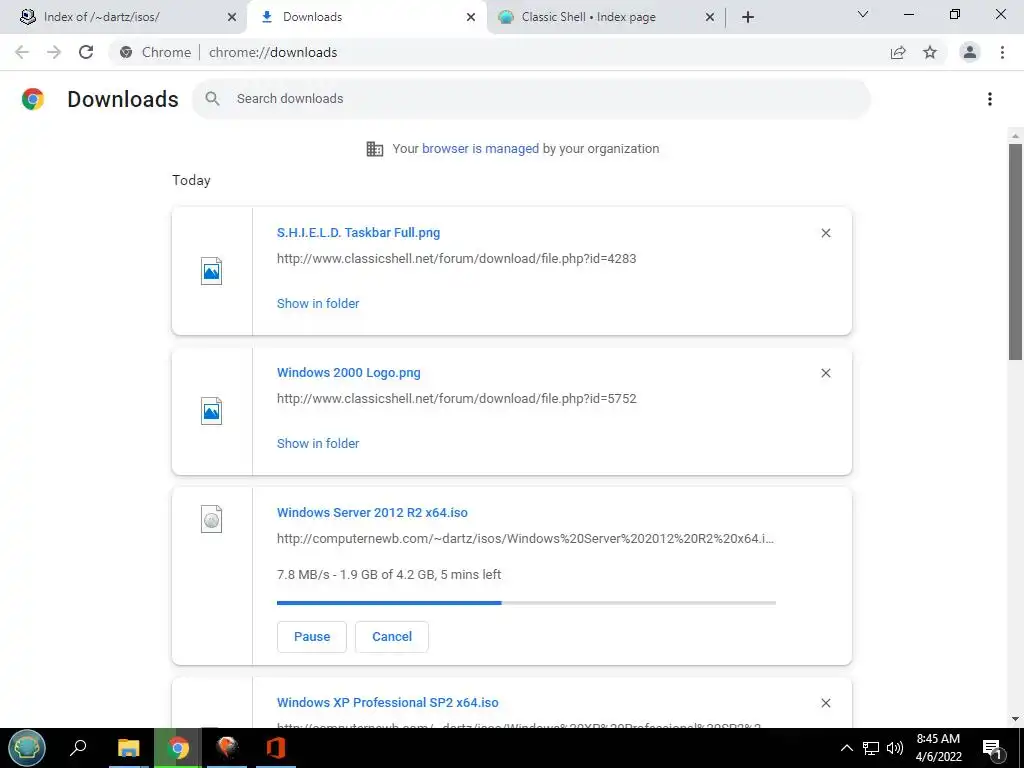Open the network status tray icon
This screenshot has width=1024, height=768.
[x=871, y=748]
